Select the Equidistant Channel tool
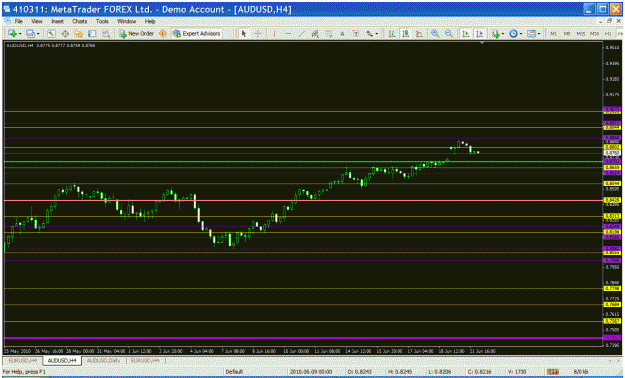Viewport: 625px width, 378px height. click(x=315, y=34)
